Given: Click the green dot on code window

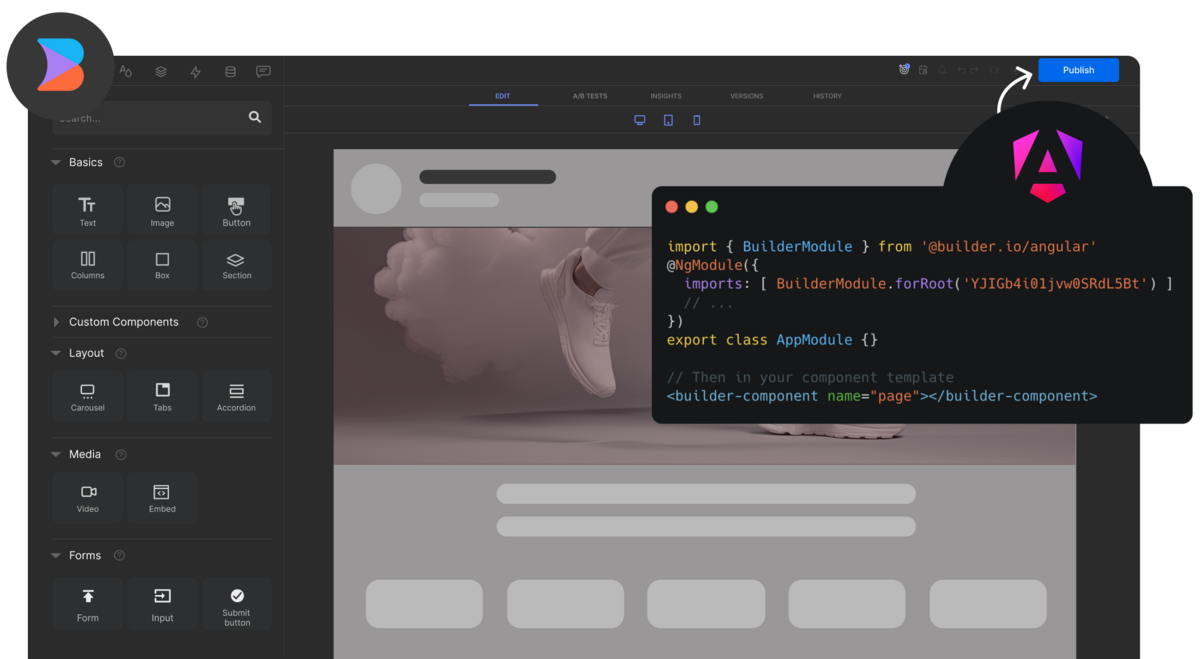Looking at the screenshot, I should pos(712,207).
